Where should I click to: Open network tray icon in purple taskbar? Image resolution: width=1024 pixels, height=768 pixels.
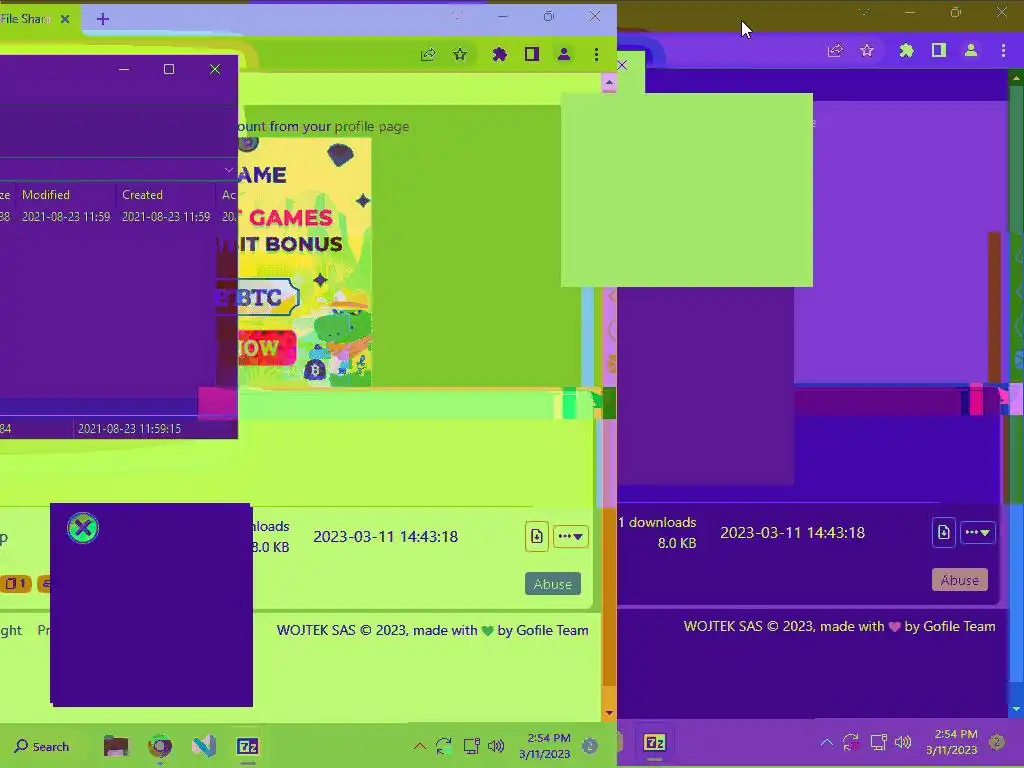point(878,742)
